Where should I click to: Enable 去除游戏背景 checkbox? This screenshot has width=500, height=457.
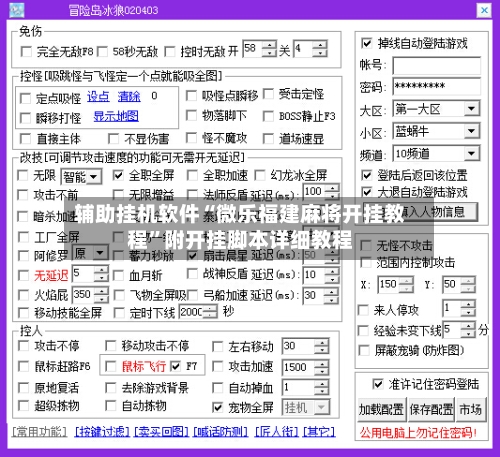(110, 387)
